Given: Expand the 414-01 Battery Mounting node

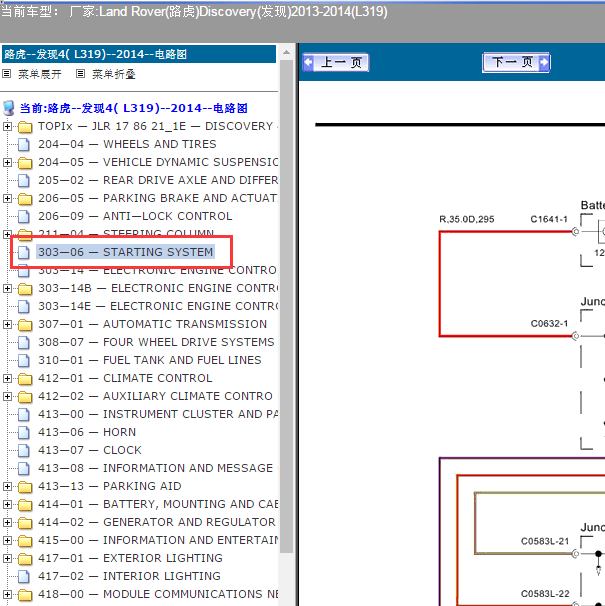Looking at the screenshot, I should [x=7, y=504].
